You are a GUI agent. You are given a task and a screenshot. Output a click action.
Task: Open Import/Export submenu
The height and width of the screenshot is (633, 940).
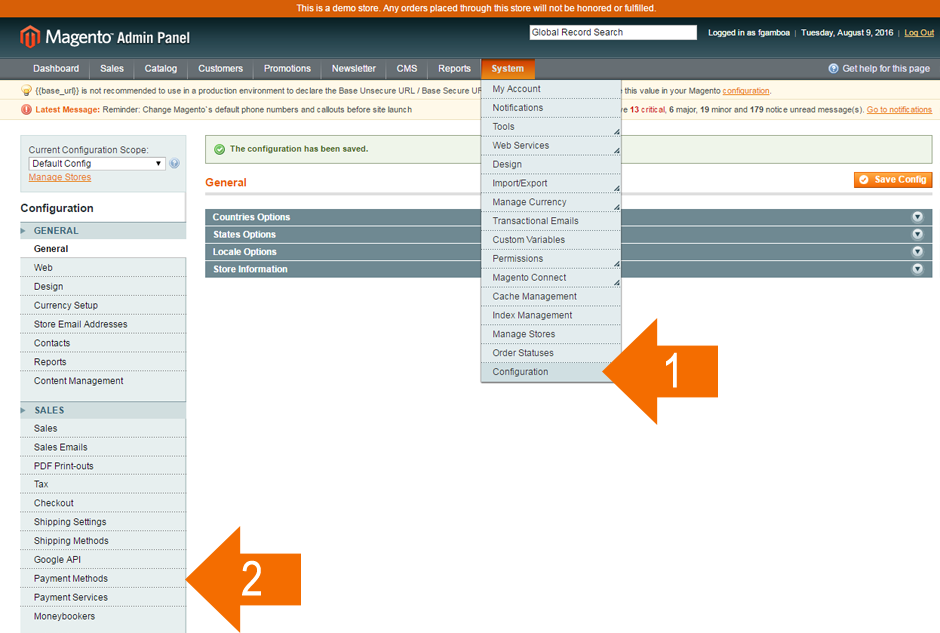click(551, 183)
